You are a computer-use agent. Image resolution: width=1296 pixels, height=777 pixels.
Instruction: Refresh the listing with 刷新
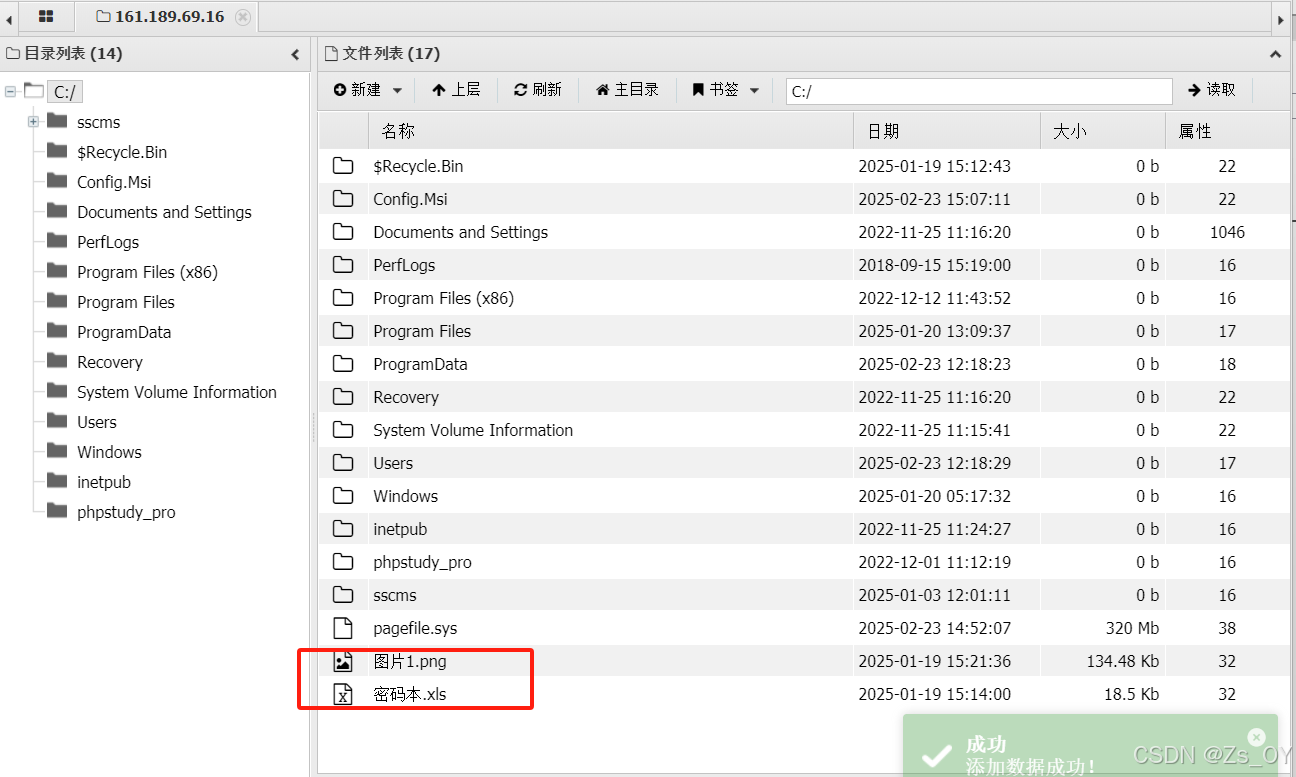click(538, 90)
